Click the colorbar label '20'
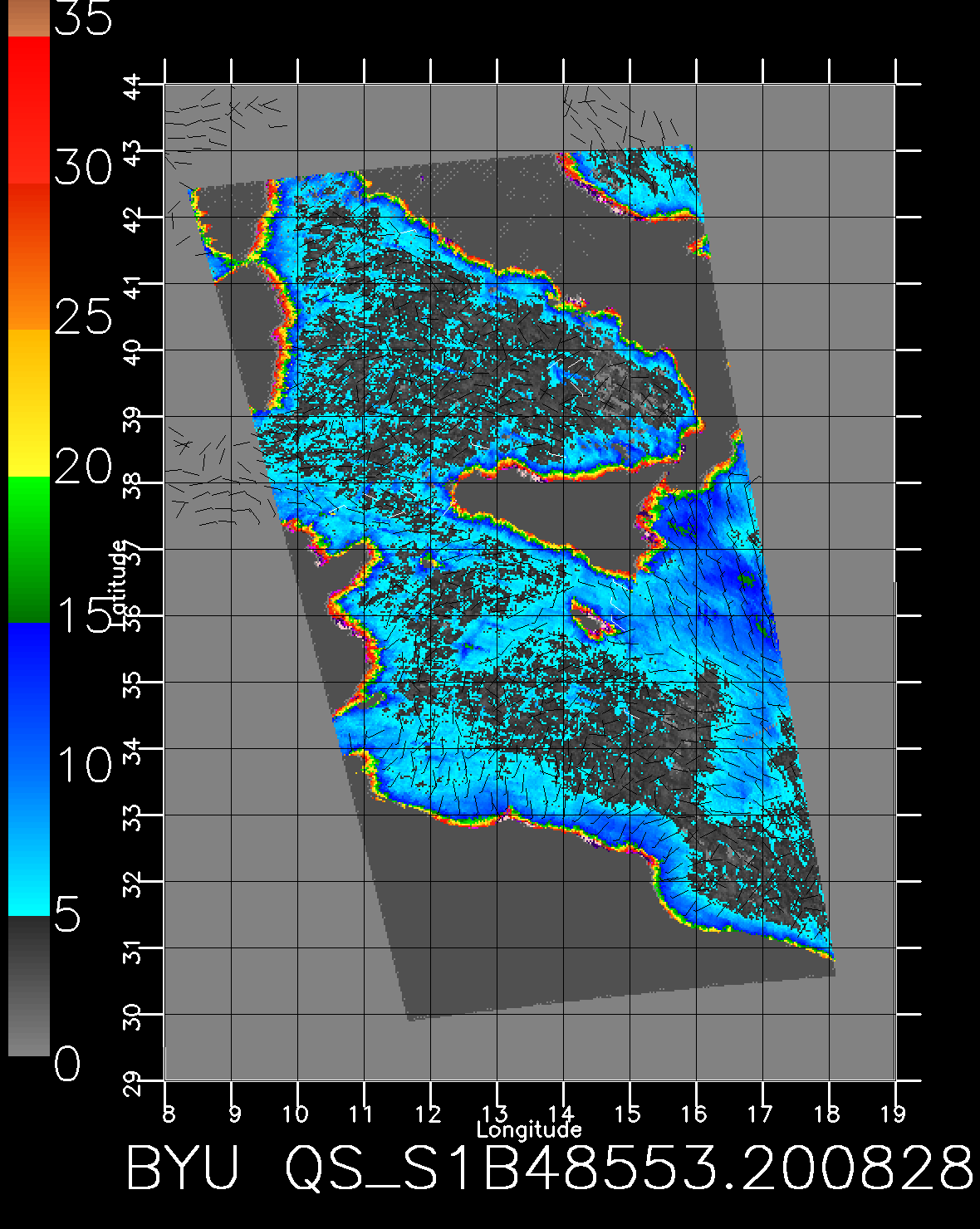The height and width of the screenshot is (1229, 980). 83,467
